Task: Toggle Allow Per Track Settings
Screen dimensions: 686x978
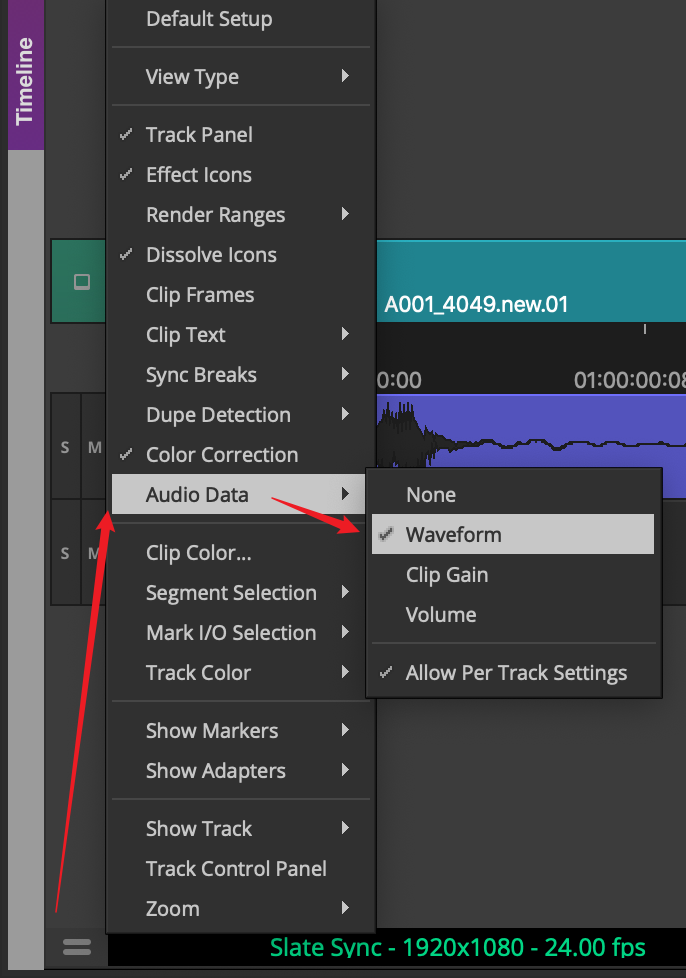Action: [516, 673]
